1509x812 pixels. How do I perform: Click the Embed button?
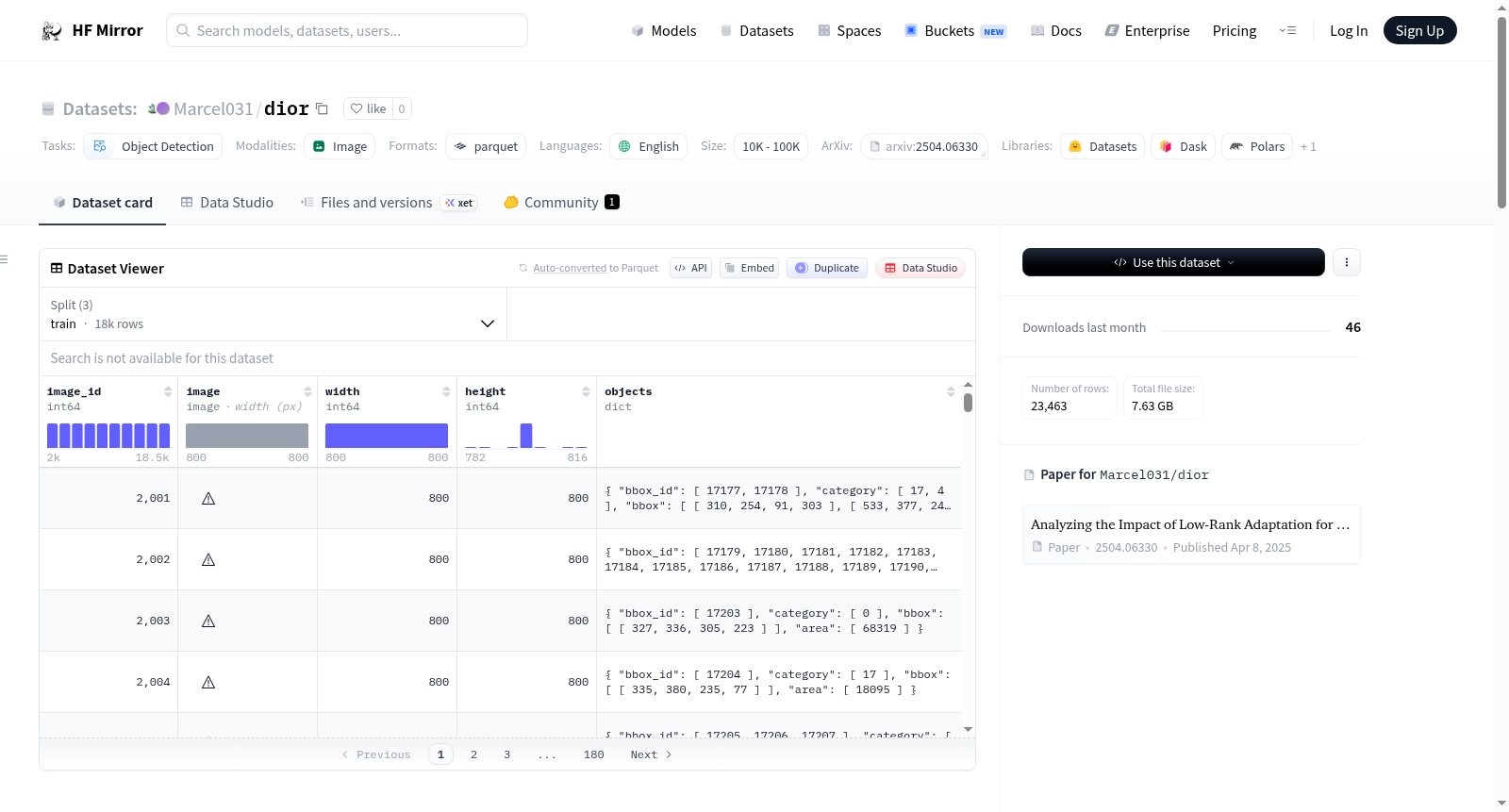tap(751, 268)
